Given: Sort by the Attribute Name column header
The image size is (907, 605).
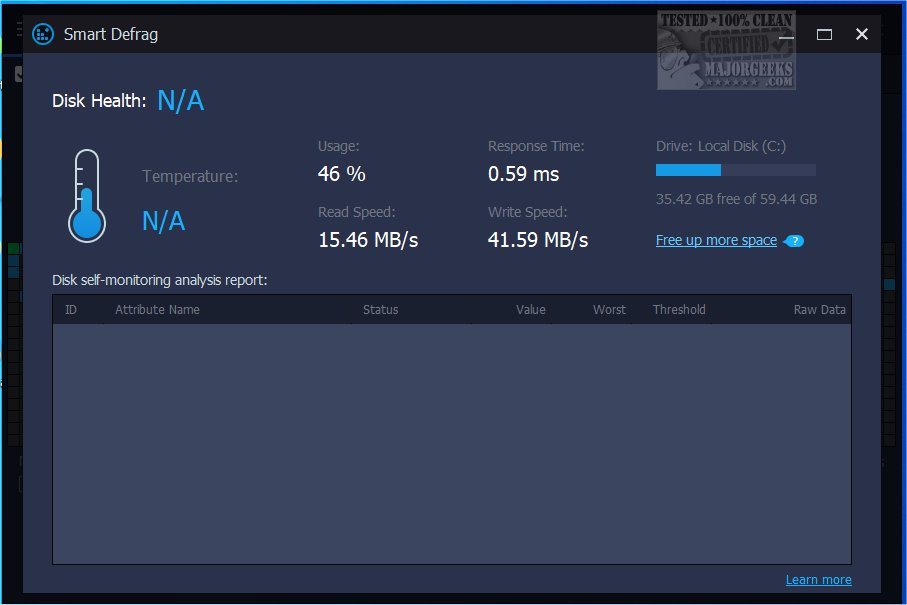Looking at the screenshot, I should tap(157, 309).
